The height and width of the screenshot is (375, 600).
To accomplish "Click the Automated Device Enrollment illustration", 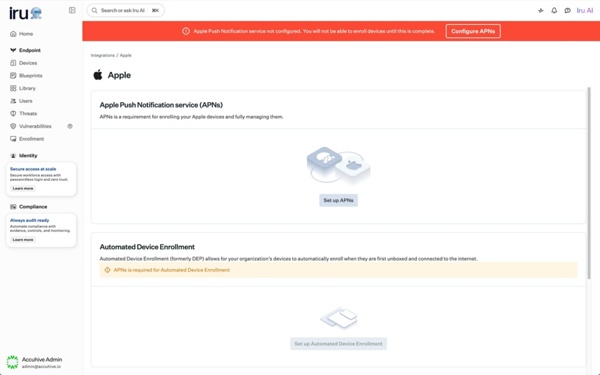I will point(339,318).
